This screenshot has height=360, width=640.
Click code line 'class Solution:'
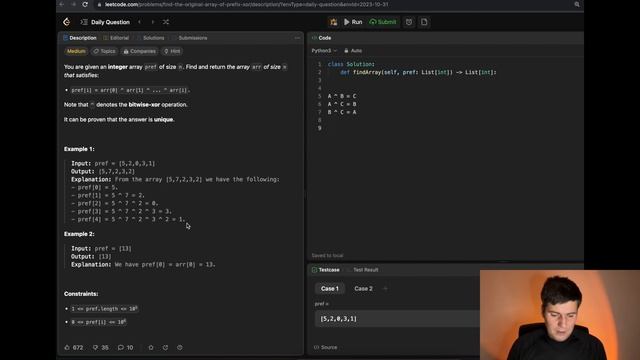[x=351, y=64]
